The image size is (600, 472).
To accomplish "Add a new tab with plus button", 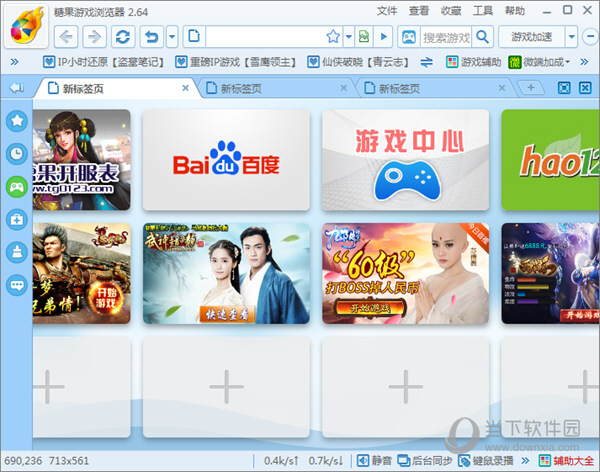I will [531, 88].
